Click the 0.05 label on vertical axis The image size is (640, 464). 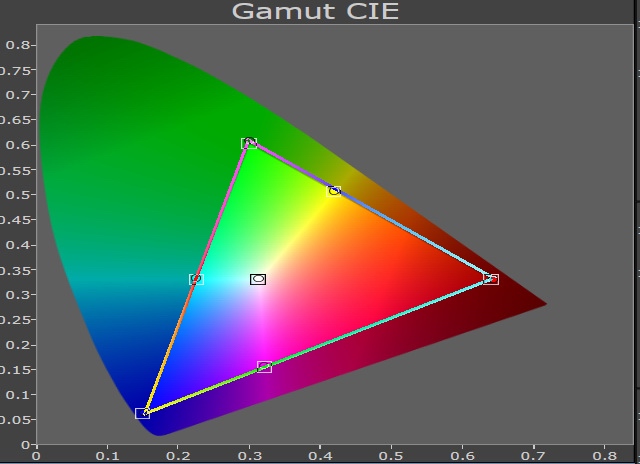(15, 420)
